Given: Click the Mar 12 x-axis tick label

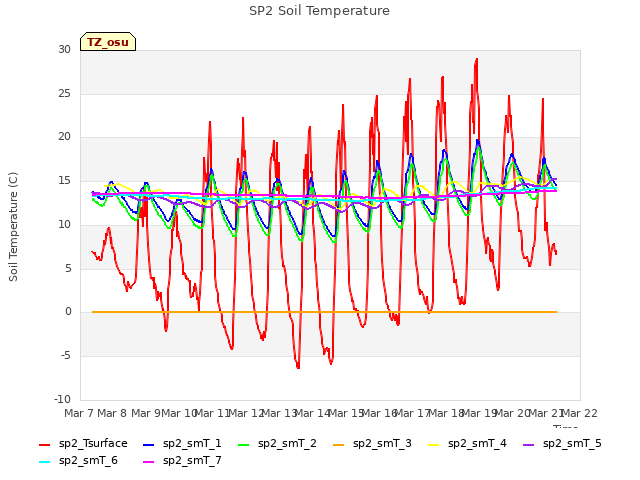Looking at the screenshot, I should tap(246, 413).
